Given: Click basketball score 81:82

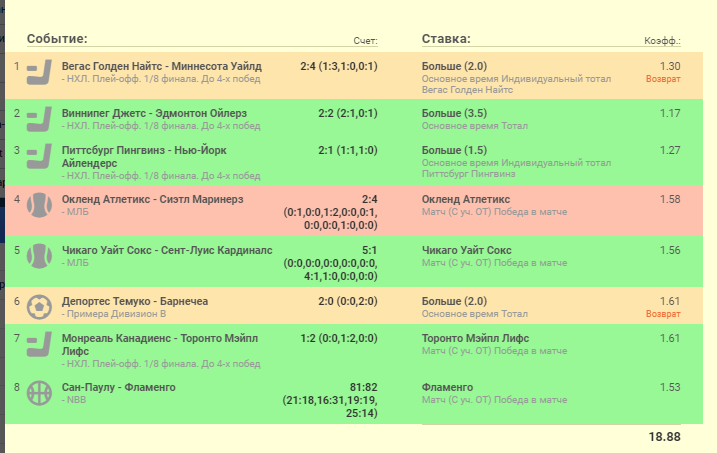Looking at the screenshot, I should tap(364, 387).
